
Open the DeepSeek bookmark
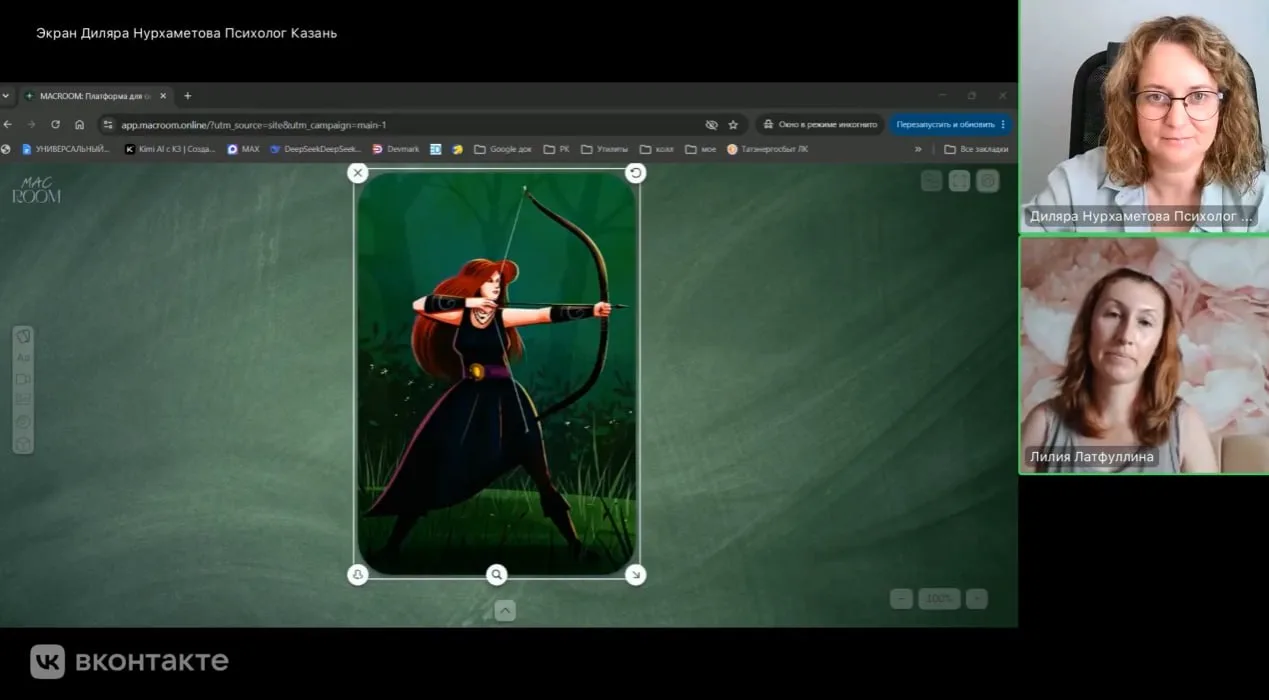315,149
